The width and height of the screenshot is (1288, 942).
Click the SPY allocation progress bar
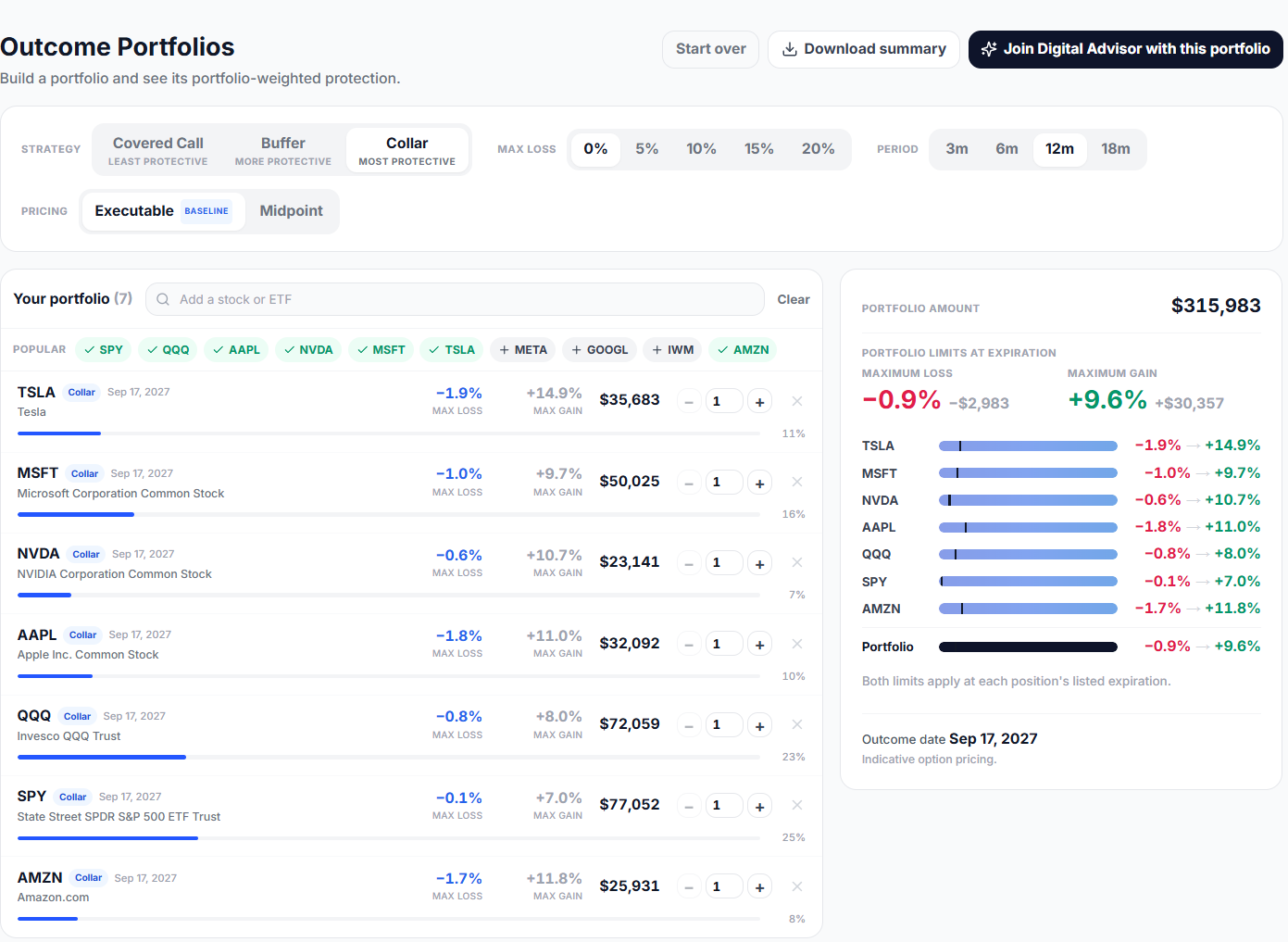click(x=389, y=838)
